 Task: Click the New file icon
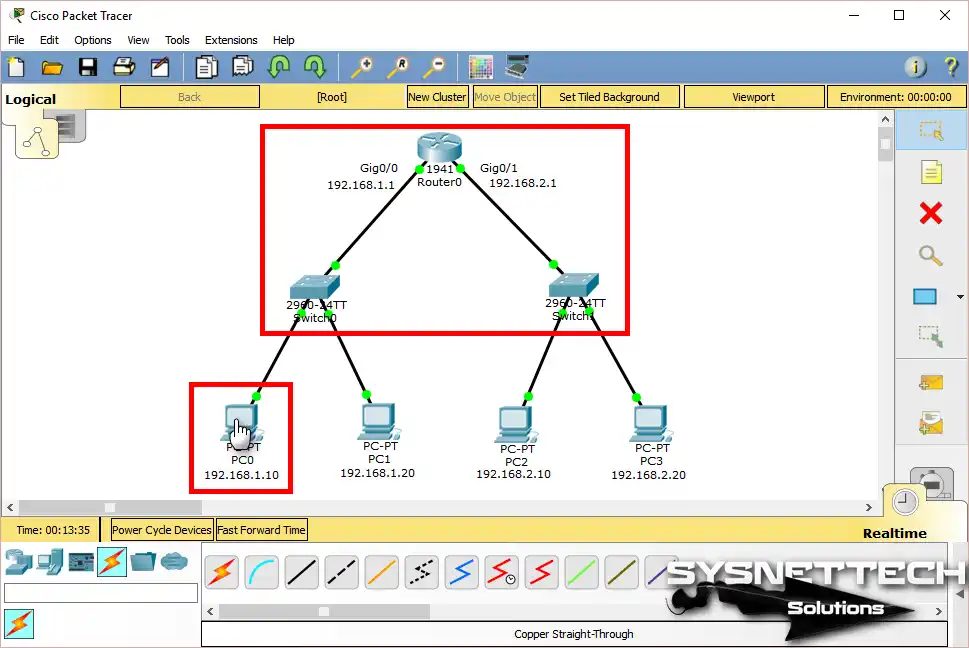pyautogui.click(x=16, y=67)
